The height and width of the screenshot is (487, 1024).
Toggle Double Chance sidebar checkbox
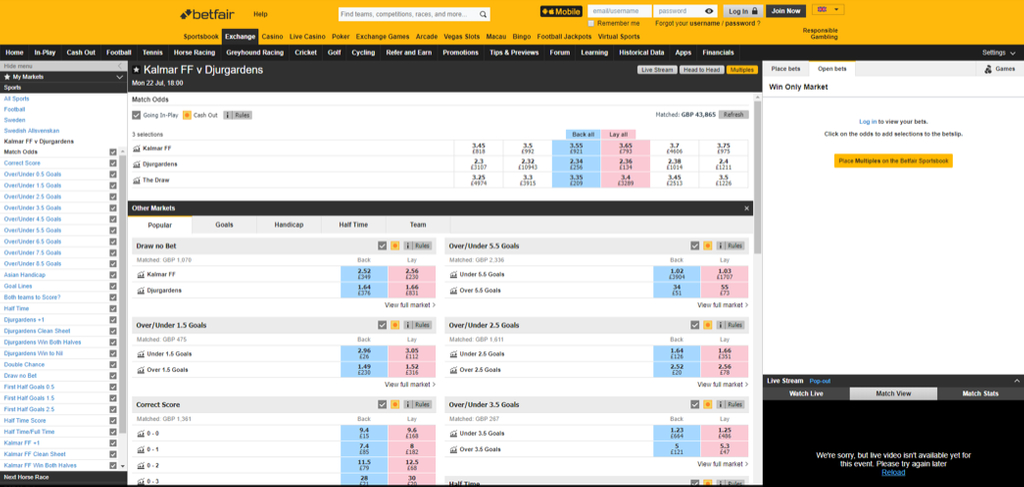tap(113, 364)
